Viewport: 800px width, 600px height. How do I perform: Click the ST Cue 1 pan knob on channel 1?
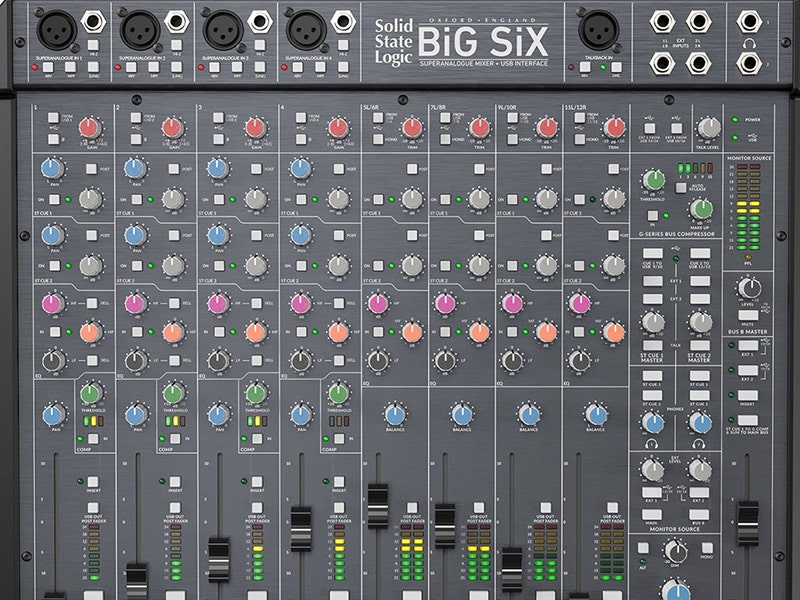[x=52, y=168]
